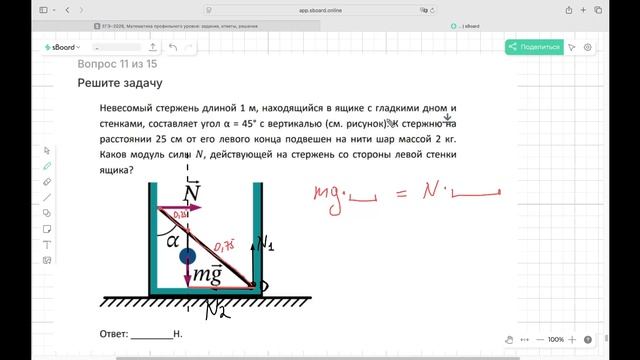
Task: Click the 'Решите задачу' heading
Action: 120,83
